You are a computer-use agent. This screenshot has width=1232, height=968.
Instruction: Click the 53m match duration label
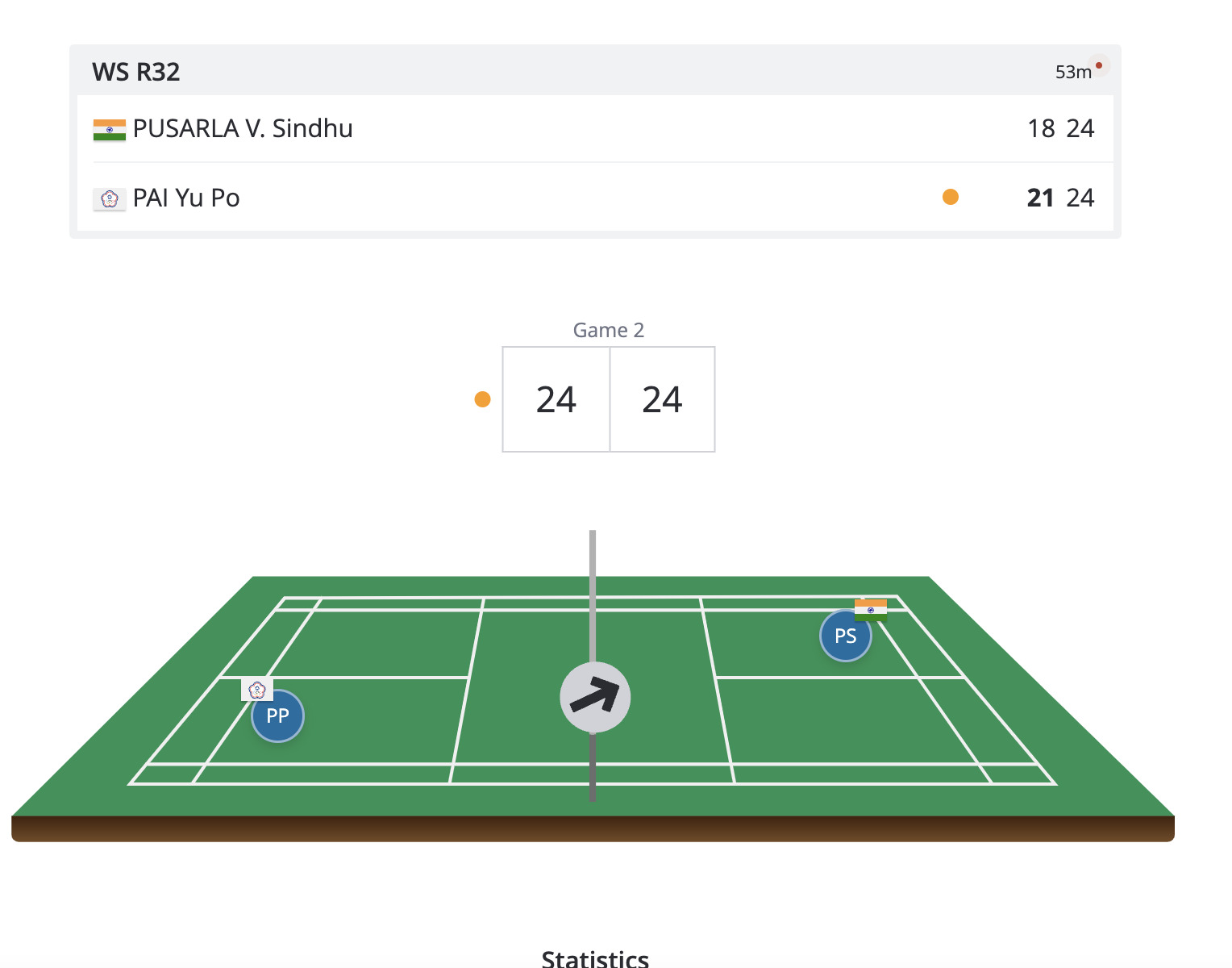point(1072,73)
